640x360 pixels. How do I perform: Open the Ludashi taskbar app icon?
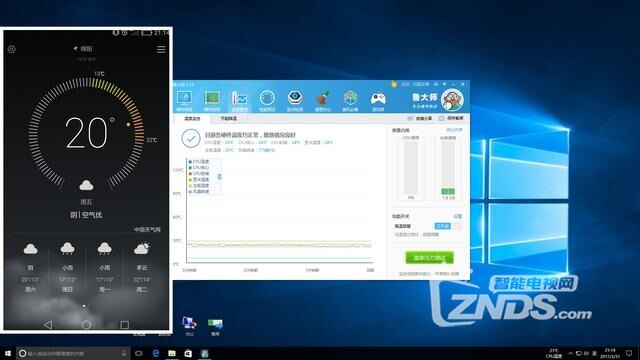(x=204, y=353)
